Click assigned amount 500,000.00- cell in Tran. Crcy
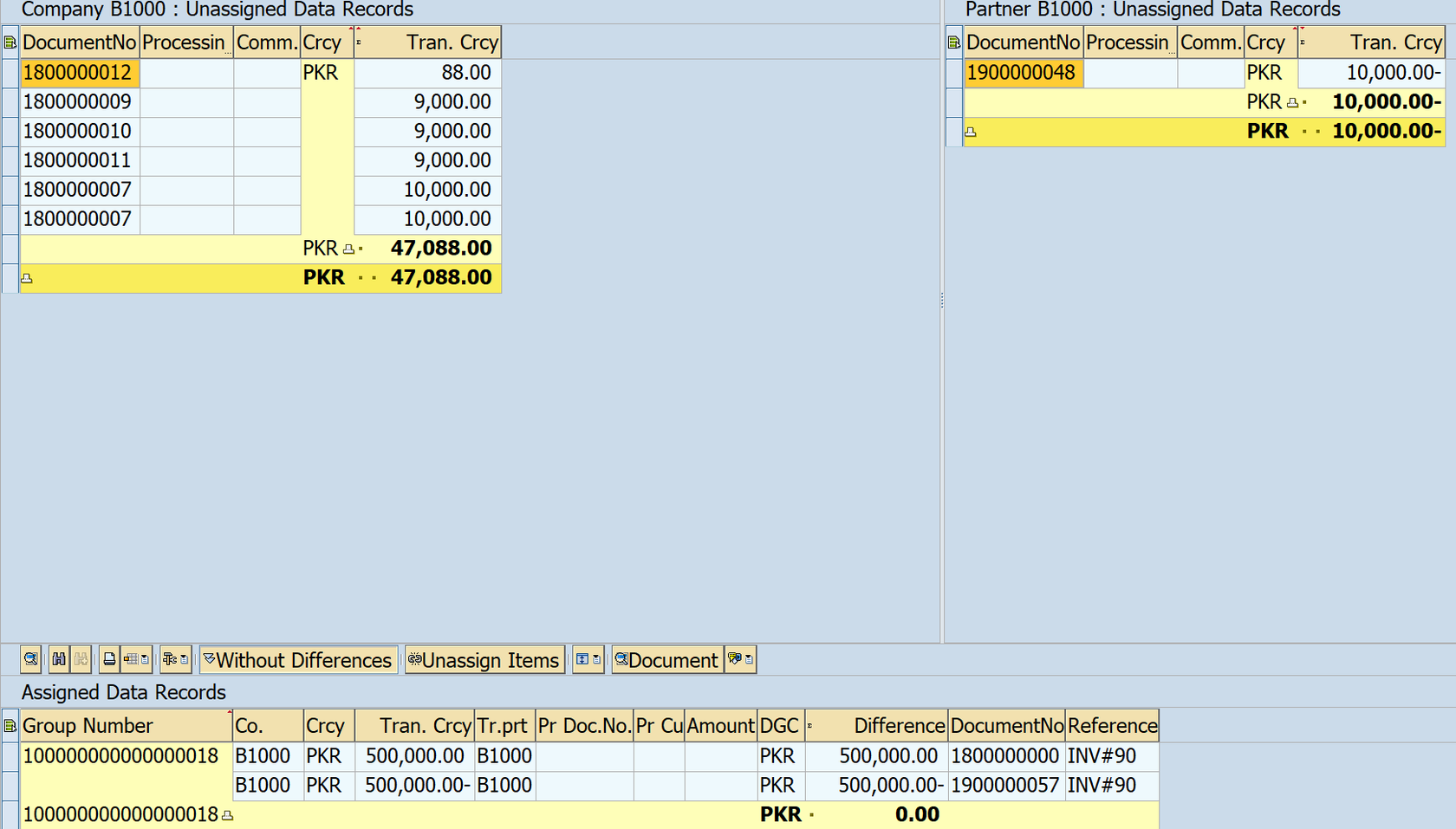Screen dimensions: 1456x829 414,786
